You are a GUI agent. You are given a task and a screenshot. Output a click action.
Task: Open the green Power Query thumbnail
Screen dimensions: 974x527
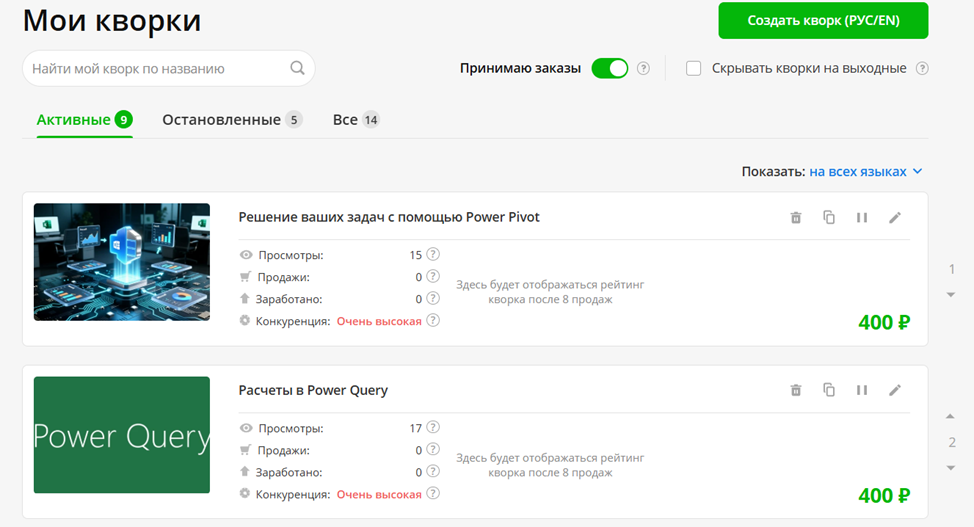122,435
